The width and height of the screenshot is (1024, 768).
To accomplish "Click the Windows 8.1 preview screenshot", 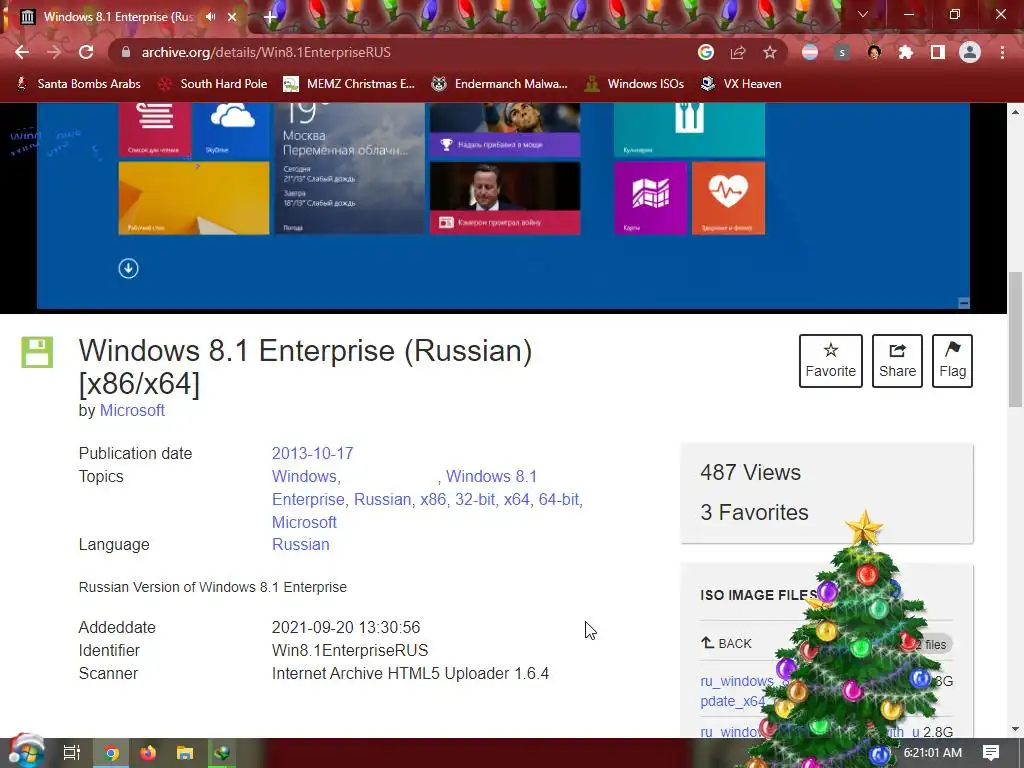I will point(503,206).
